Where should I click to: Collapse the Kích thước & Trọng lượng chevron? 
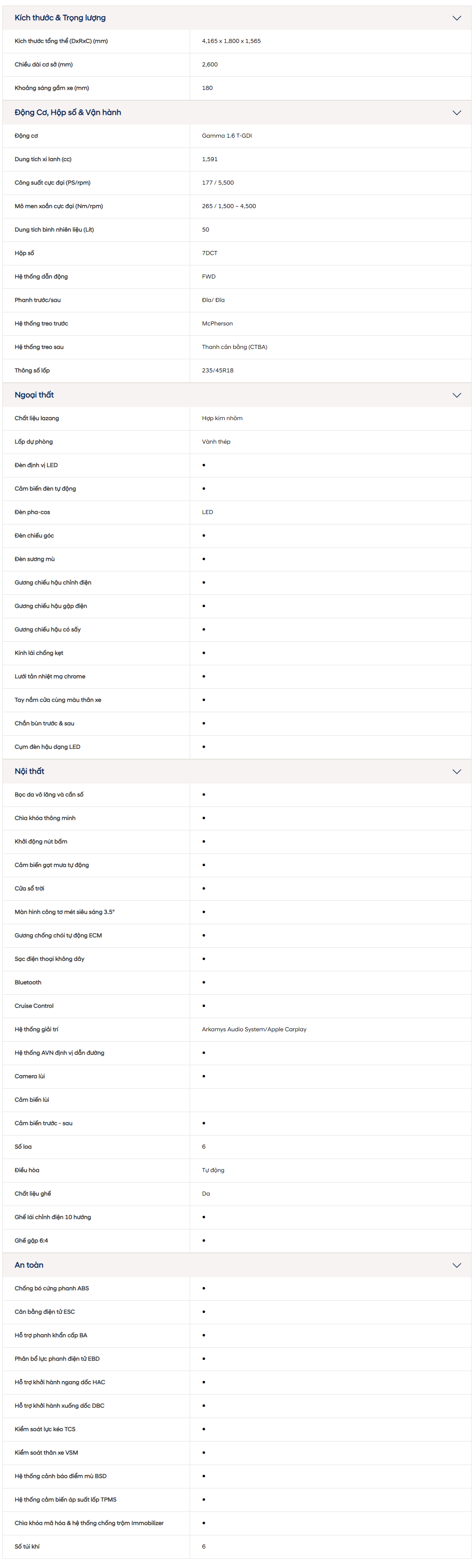point(457,18)
